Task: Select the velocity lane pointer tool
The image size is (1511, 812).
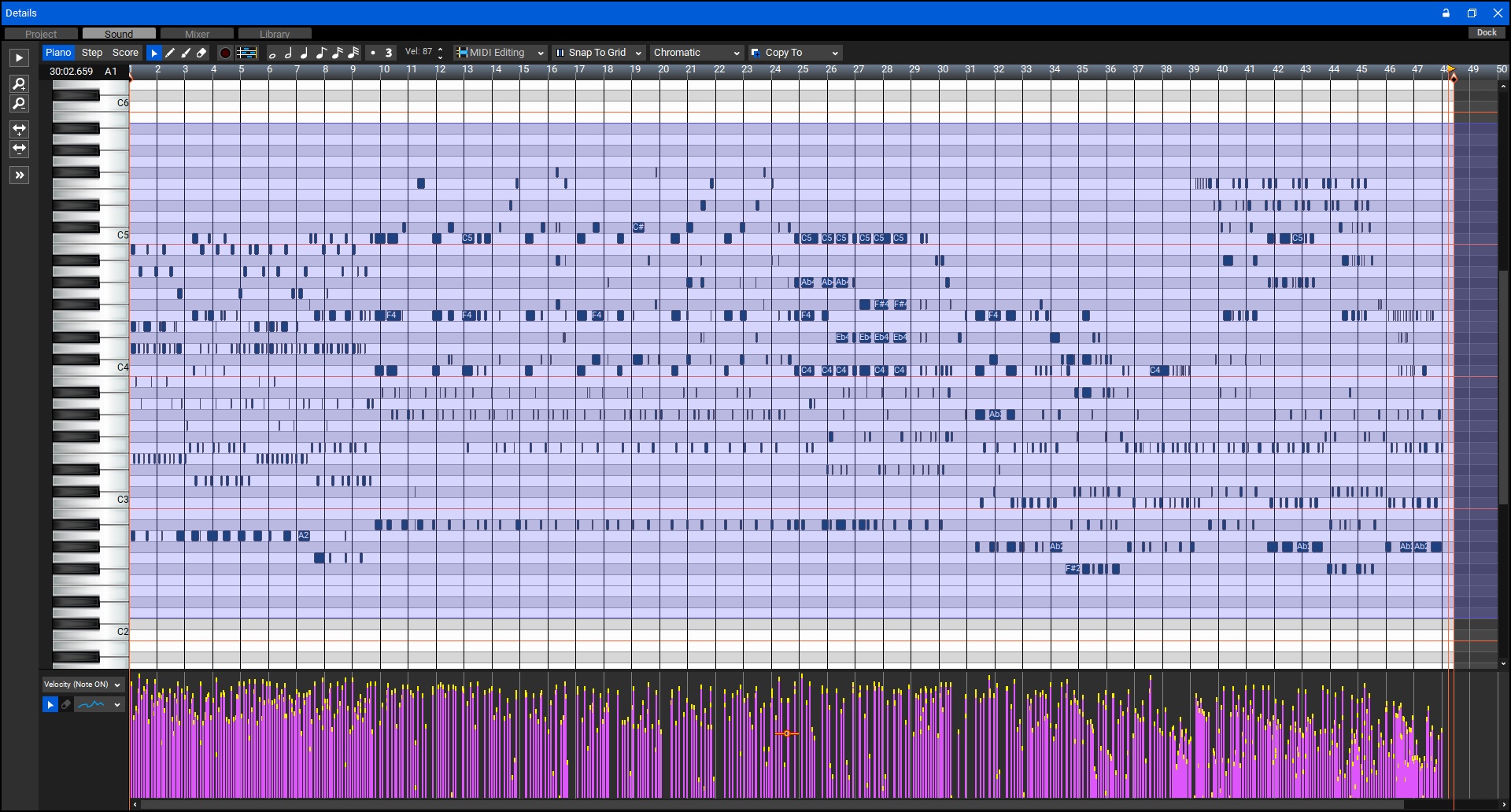Action: (x=50, y=705)
